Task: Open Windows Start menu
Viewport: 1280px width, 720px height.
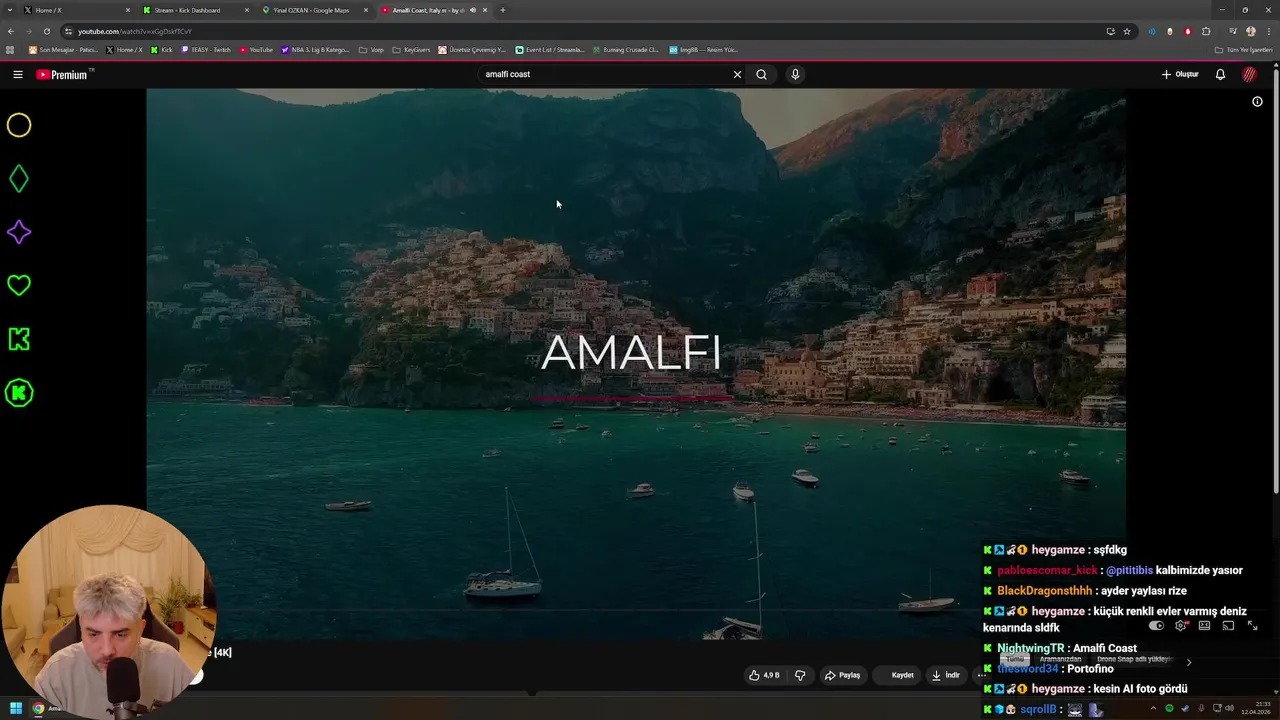Action: pos(16,708)
